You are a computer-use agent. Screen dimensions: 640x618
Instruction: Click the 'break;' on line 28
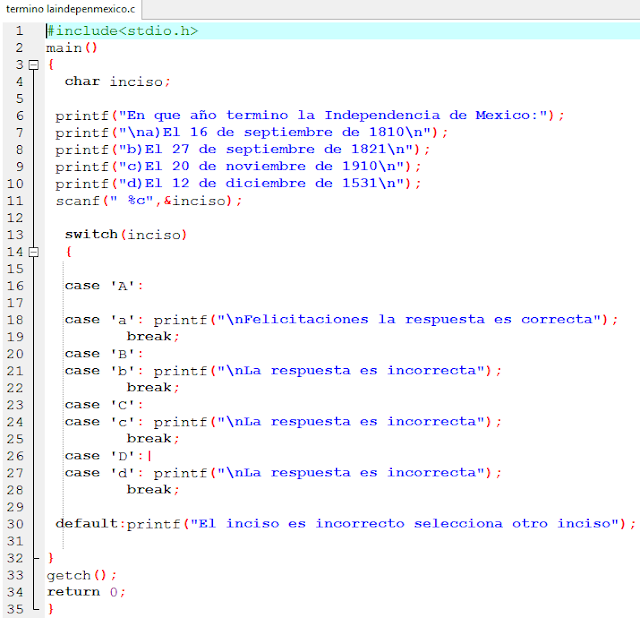153,490
